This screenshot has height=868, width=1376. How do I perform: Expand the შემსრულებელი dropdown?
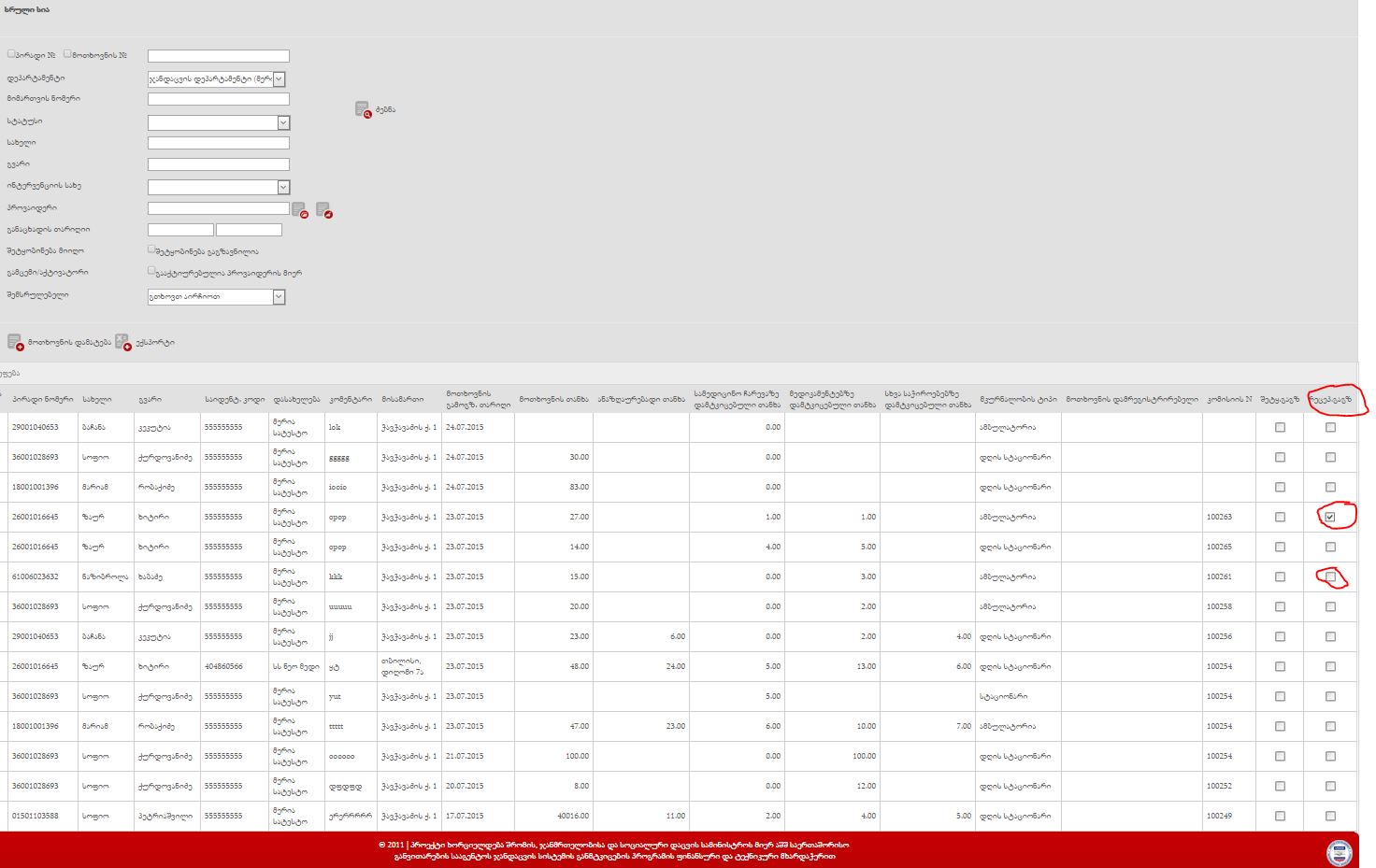[x=279, y=296]
